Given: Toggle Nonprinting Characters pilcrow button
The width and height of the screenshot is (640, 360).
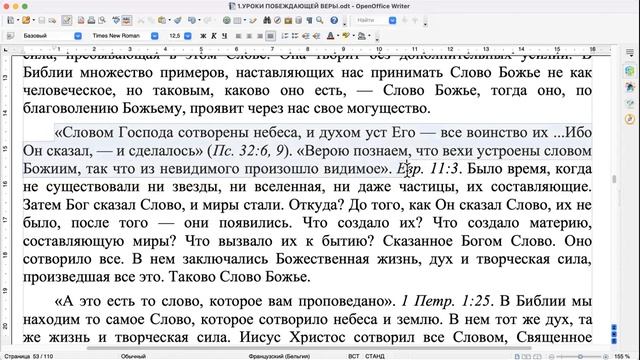Looking at the screenshot, I should 309,20.
